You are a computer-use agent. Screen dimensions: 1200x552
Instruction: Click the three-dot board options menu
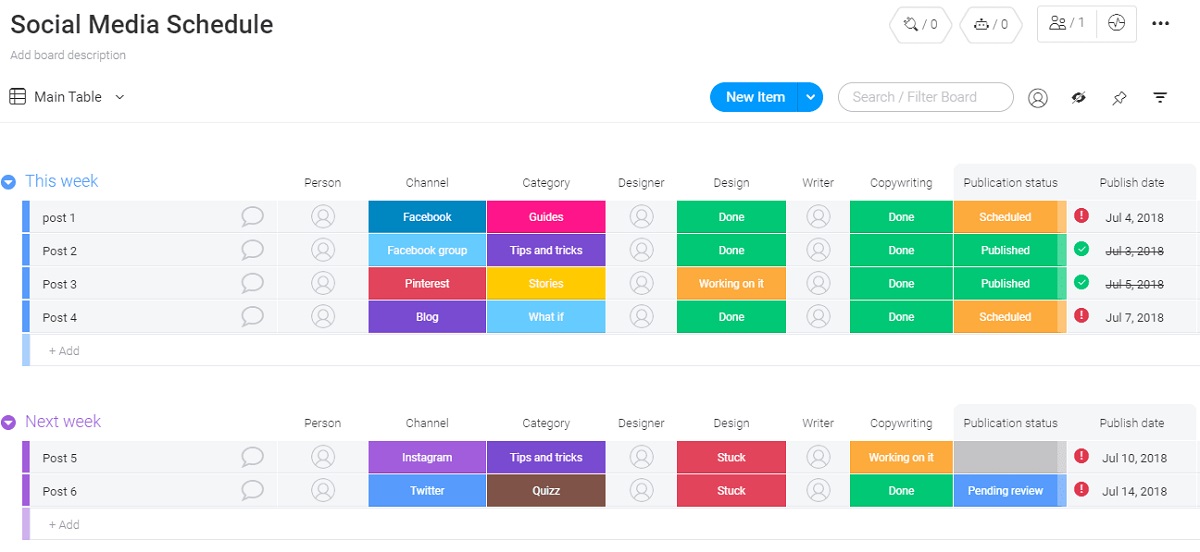pyautogui.click(x=1160, y=24)
